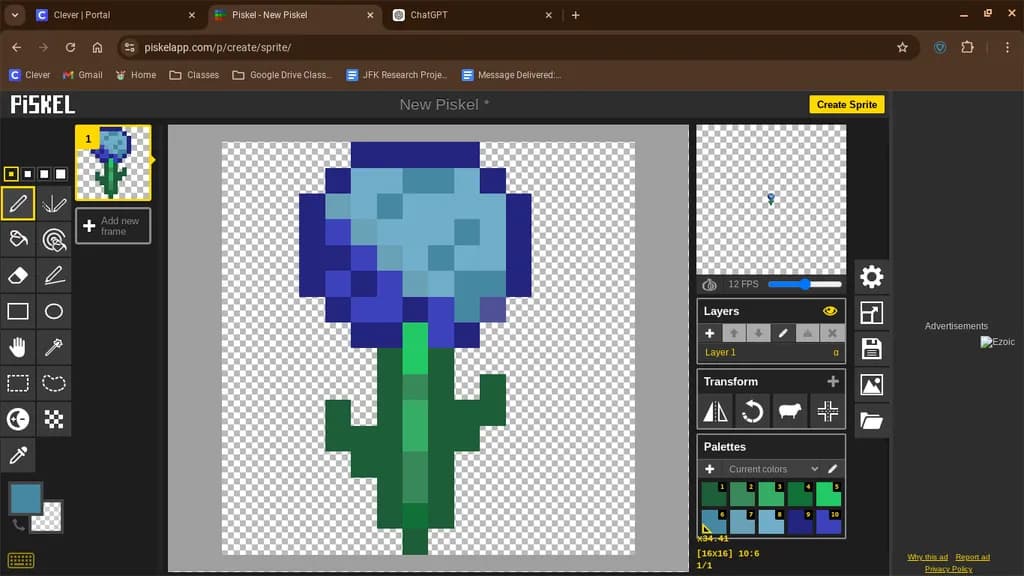The height and width of the screenshot is (576, 1024).
Task: Switch to the ChatGPT tab
Action: 473,15
